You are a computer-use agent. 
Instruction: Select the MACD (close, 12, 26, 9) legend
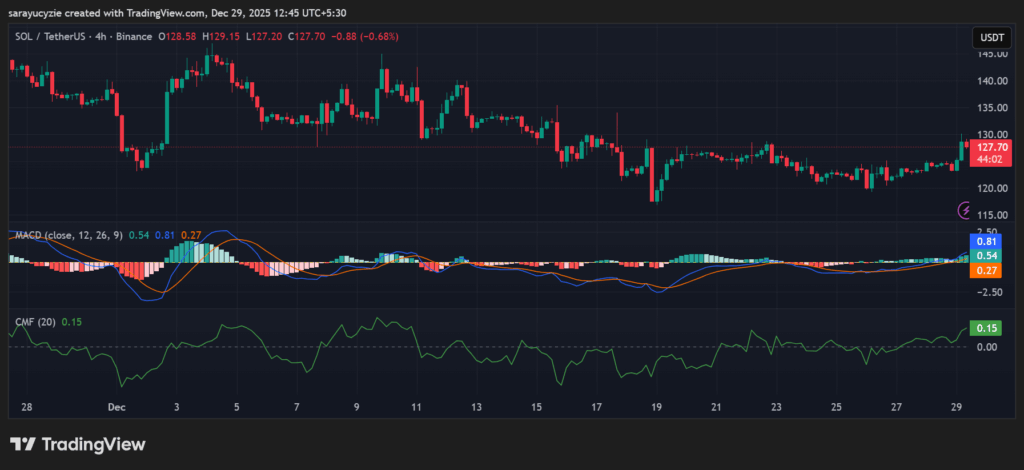click(70, 235)
